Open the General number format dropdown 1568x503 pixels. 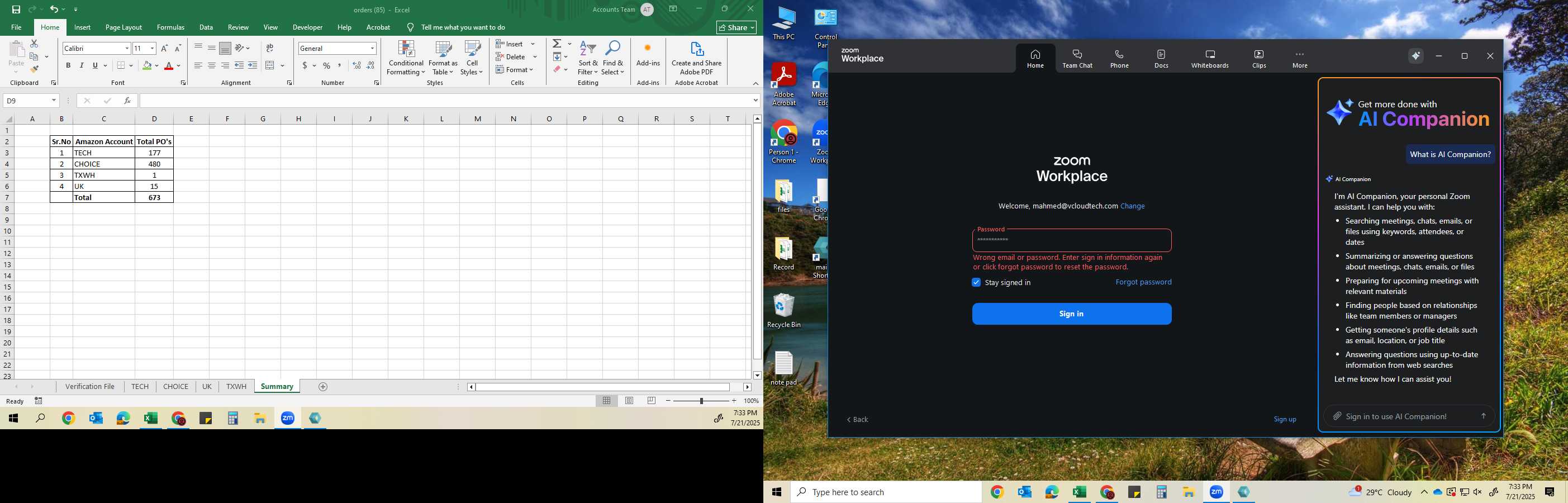(373, 48)
